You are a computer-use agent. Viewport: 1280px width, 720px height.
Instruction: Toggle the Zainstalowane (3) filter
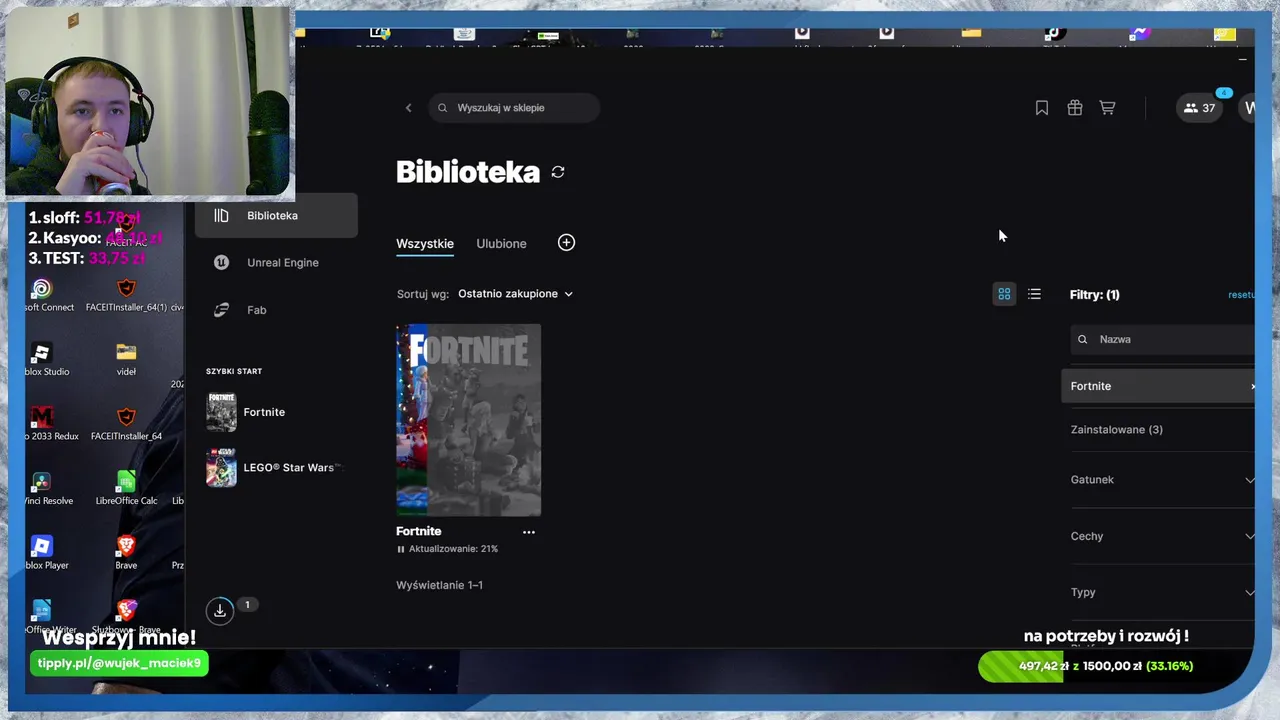(x=1116, y=430)
